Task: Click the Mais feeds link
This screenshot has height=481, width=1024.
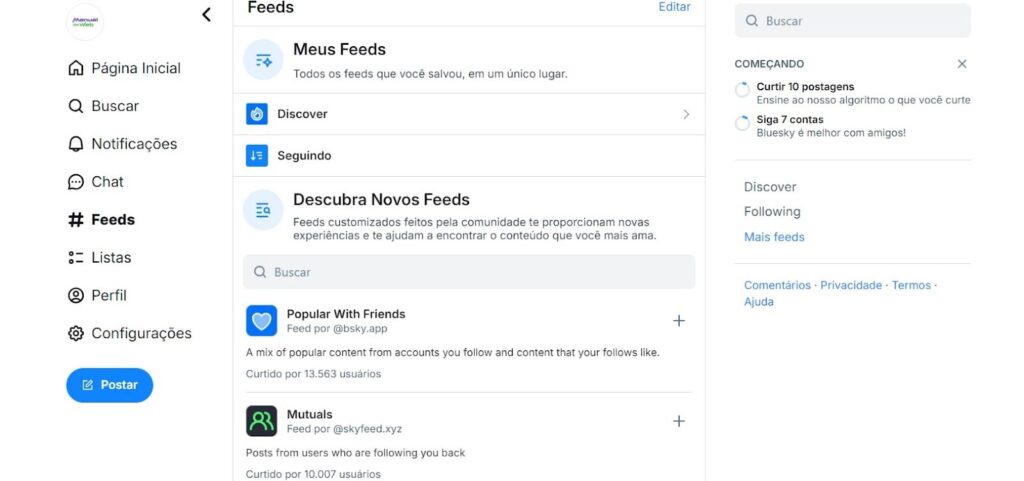Action: [x=774, y=237]
